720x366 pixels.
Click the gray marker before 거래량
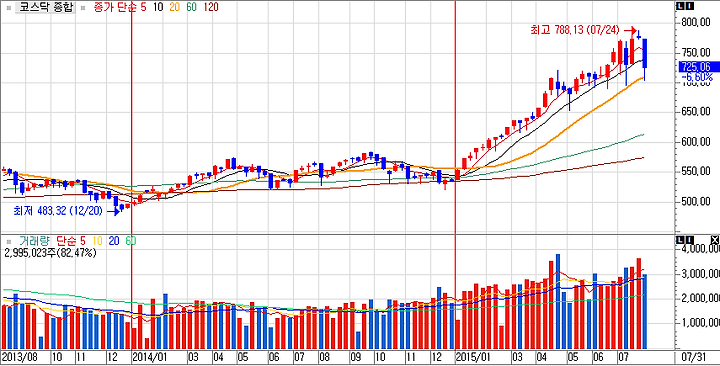point(8,241)
